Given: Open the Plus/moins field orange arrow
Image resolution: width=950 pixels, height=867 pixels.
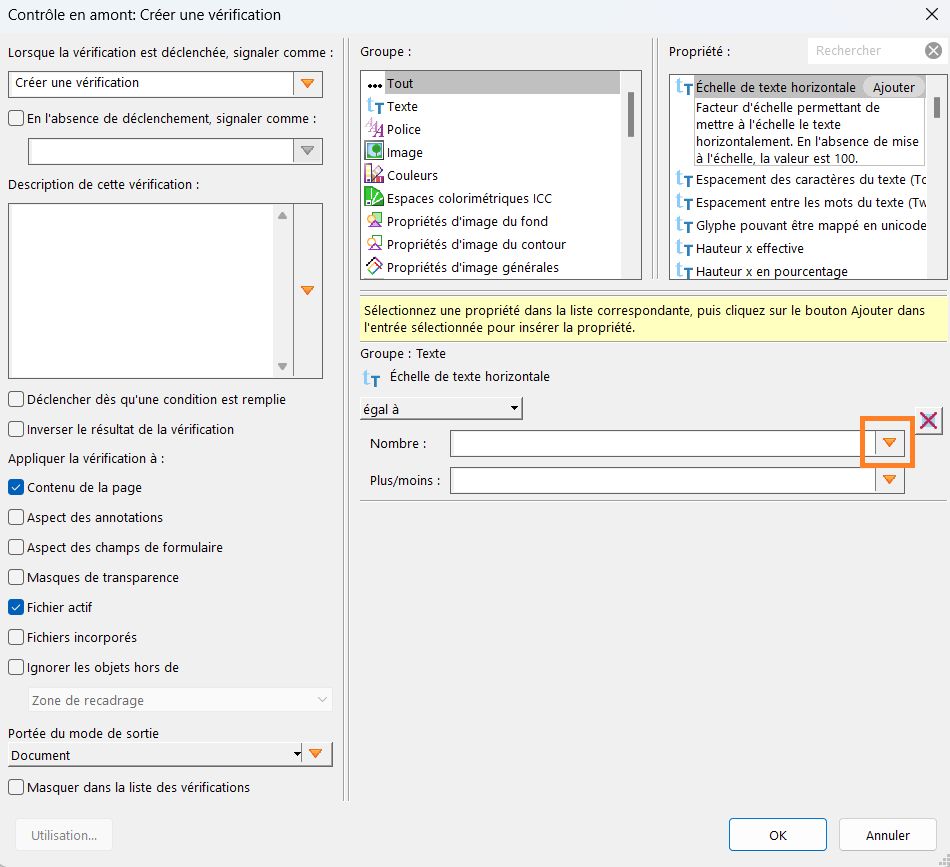Looking at the screenshot, I should coord(889,480).
